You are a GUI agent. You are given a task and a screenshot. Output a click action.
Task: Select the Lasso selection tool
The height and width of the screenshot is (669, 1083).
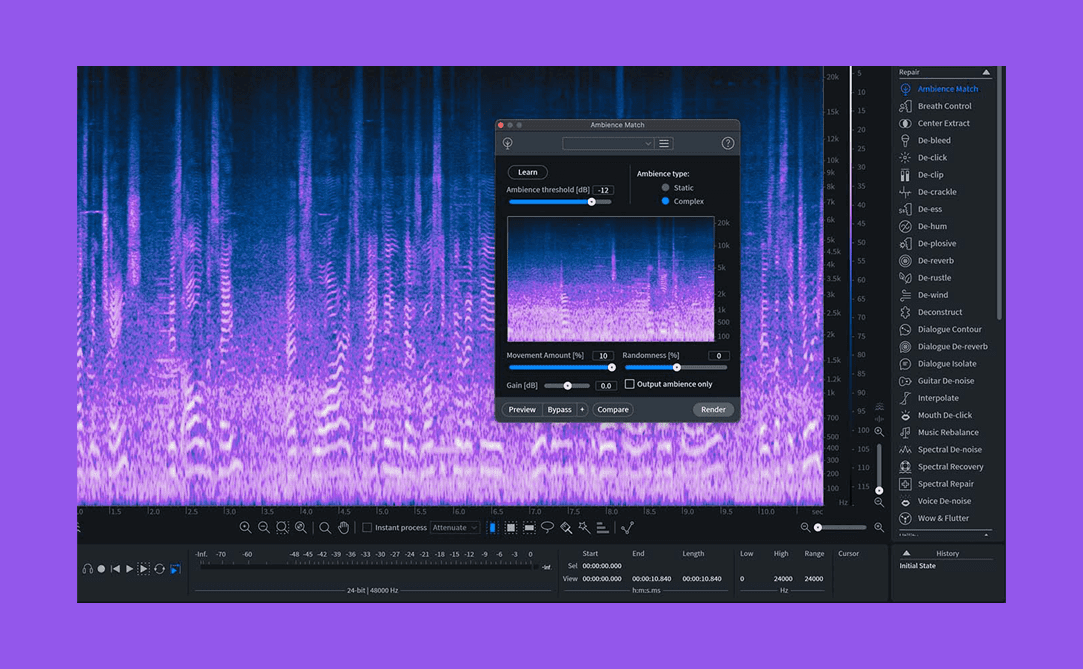point(548,527)
